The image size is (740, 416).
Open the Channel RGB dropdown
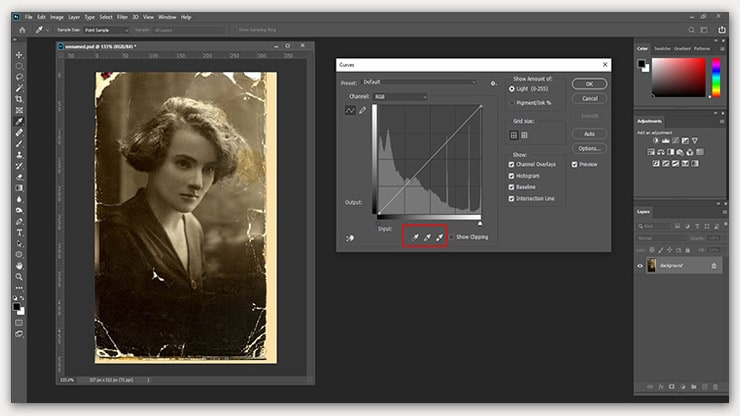tap(400, 96)
